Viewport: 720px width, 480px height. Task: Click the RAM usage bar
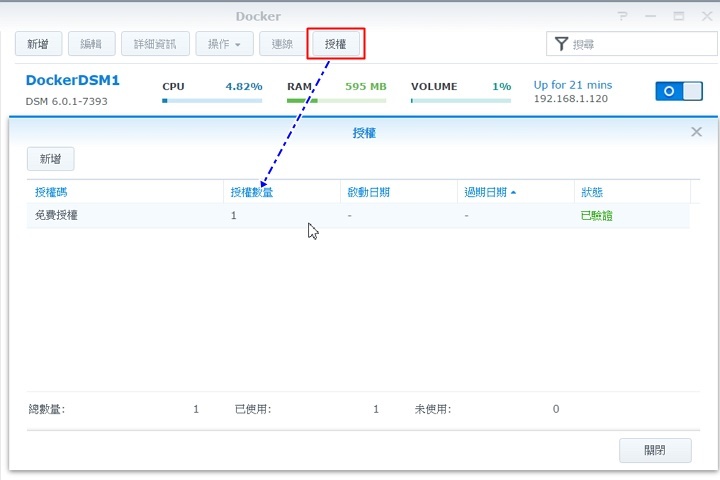[x=336, y=100]
